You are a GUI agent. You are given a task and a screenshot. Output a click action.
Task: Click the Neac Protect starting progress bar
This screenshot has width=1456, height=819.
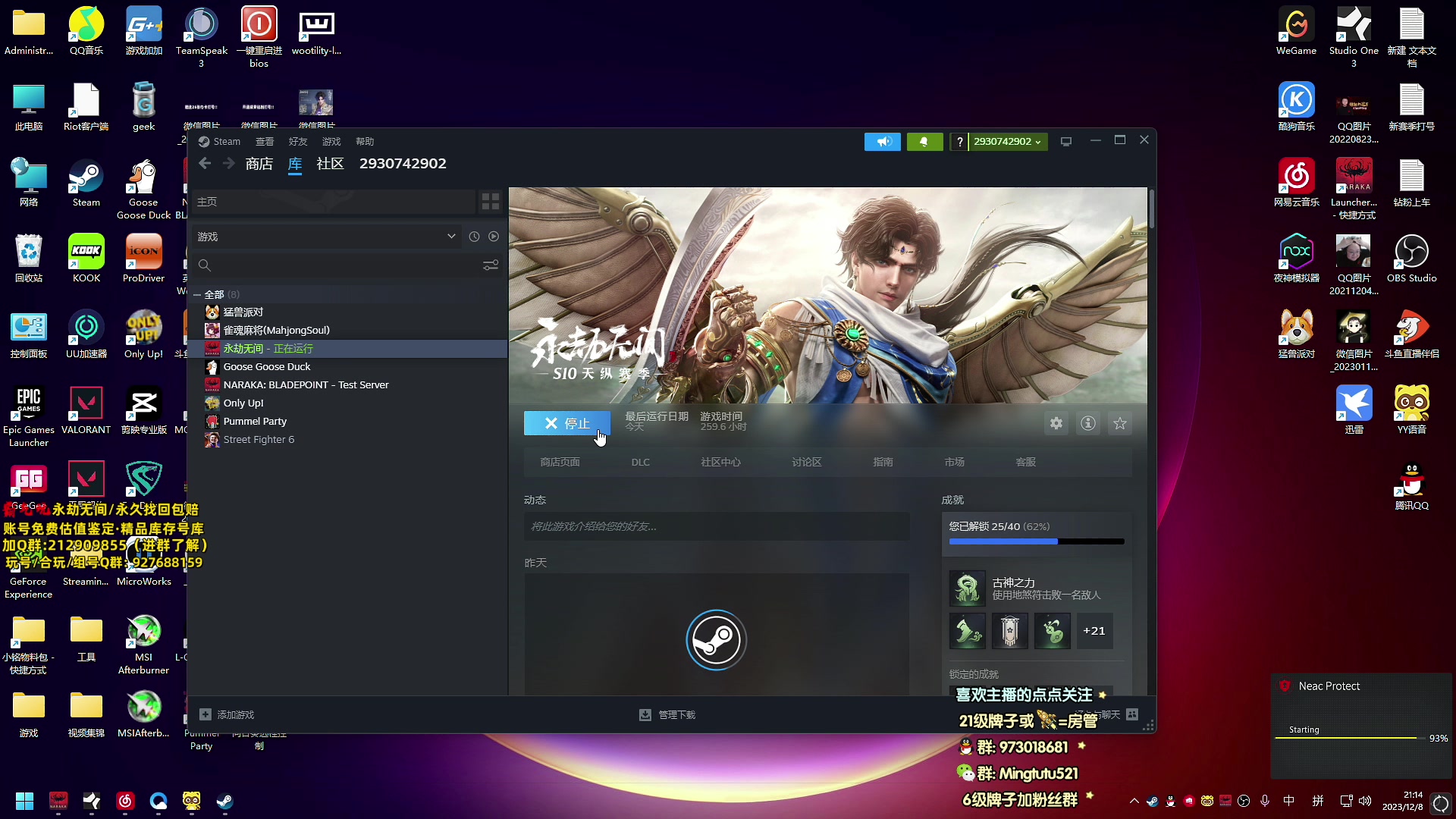point(1350,738)
